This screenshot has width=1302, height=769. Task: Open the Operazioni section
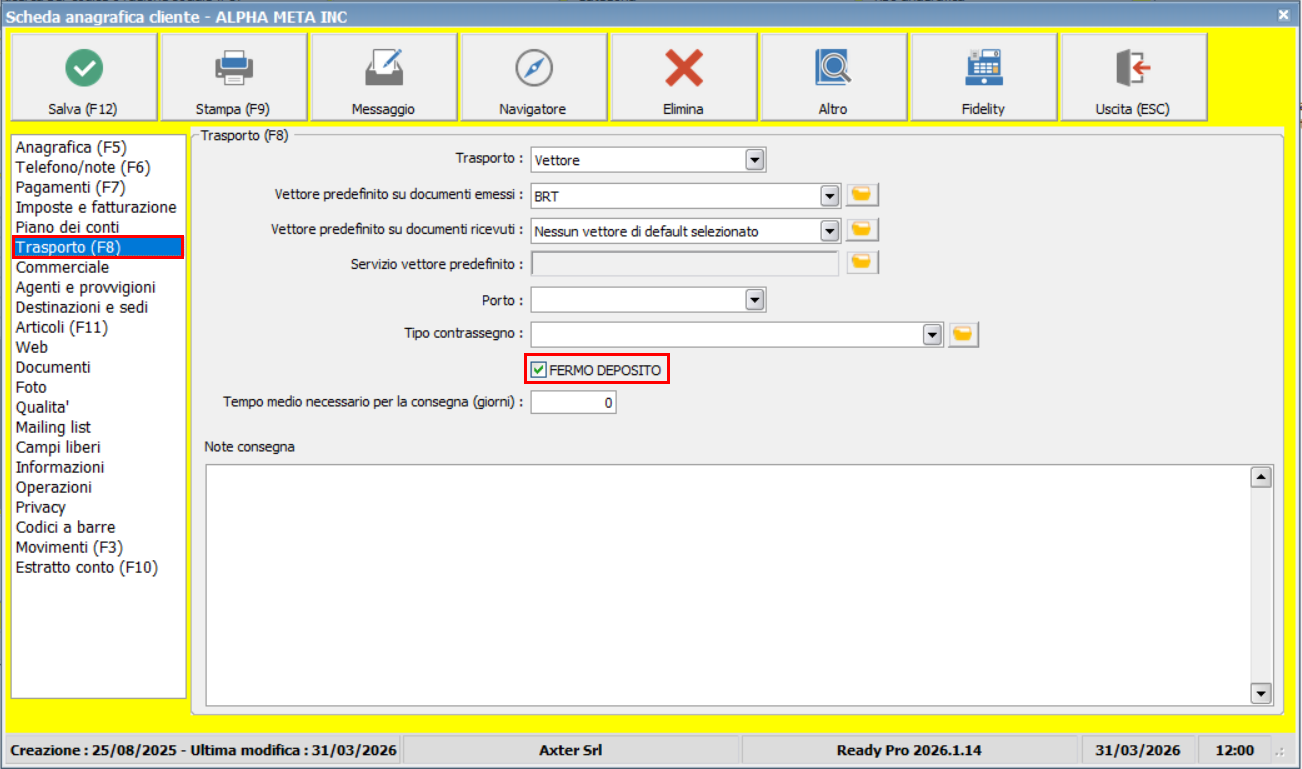pos(98,487)
